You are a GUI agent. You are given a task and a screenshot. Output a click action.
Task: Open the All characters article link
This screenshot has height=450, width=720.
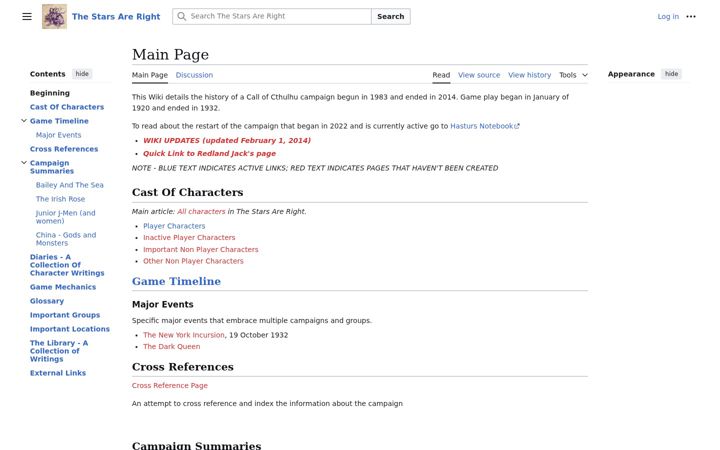pyautogui.click(x=201, y=212)
